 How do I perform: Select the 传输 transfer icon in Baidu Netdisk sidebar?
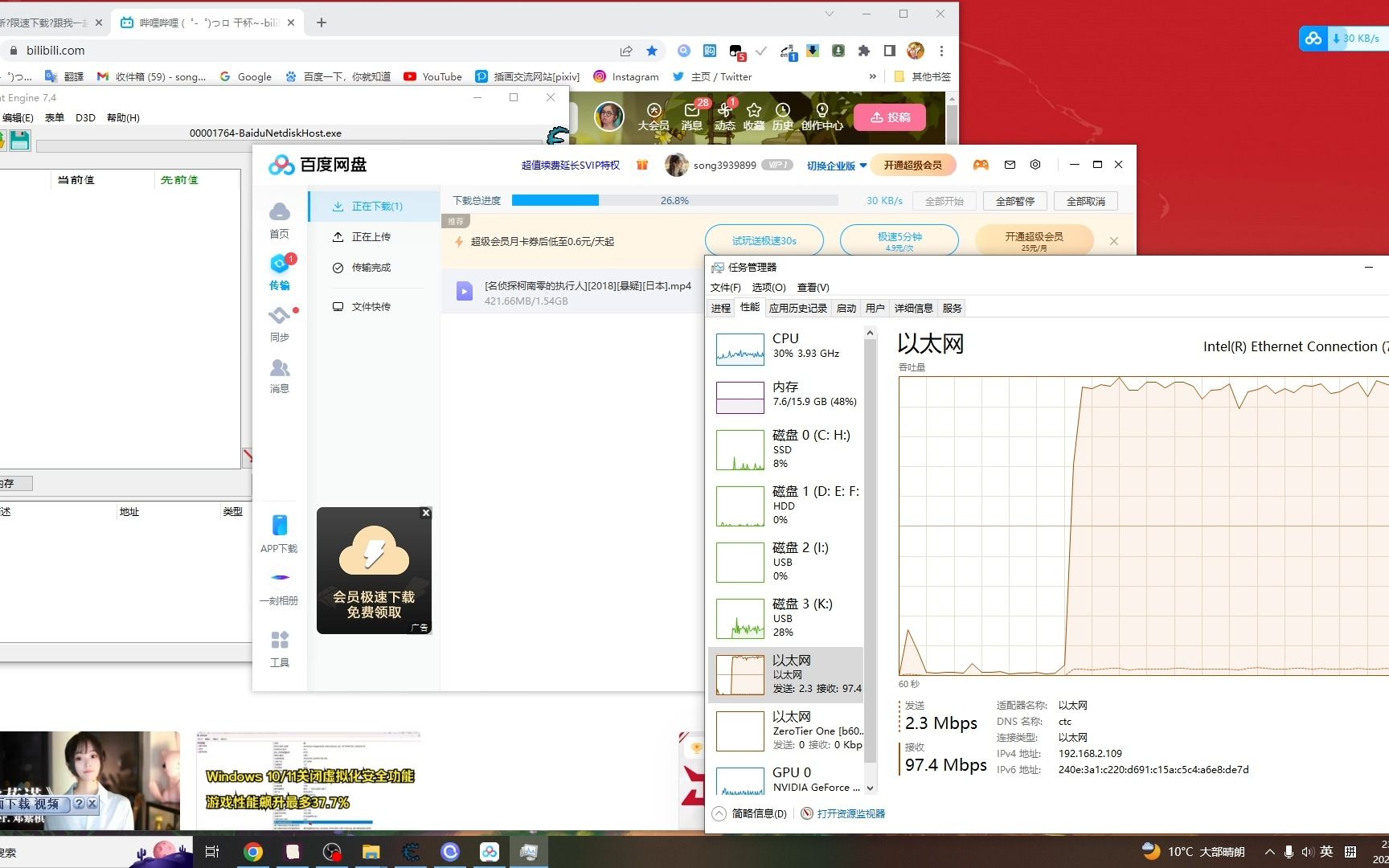pyautogui.click(x=280, y=272)
